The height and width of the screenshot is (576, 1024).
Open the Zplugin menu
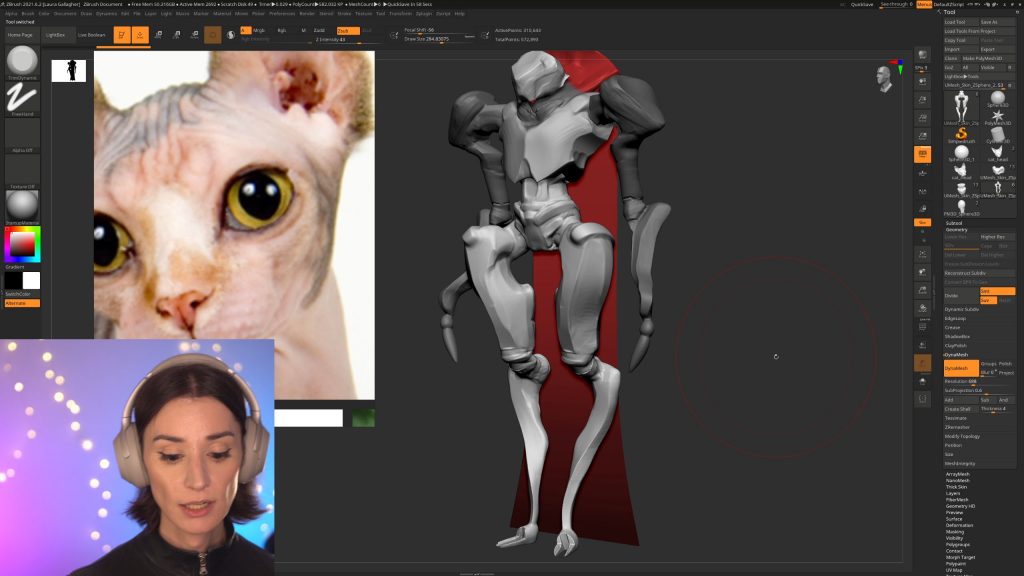[x=424, y=13]
